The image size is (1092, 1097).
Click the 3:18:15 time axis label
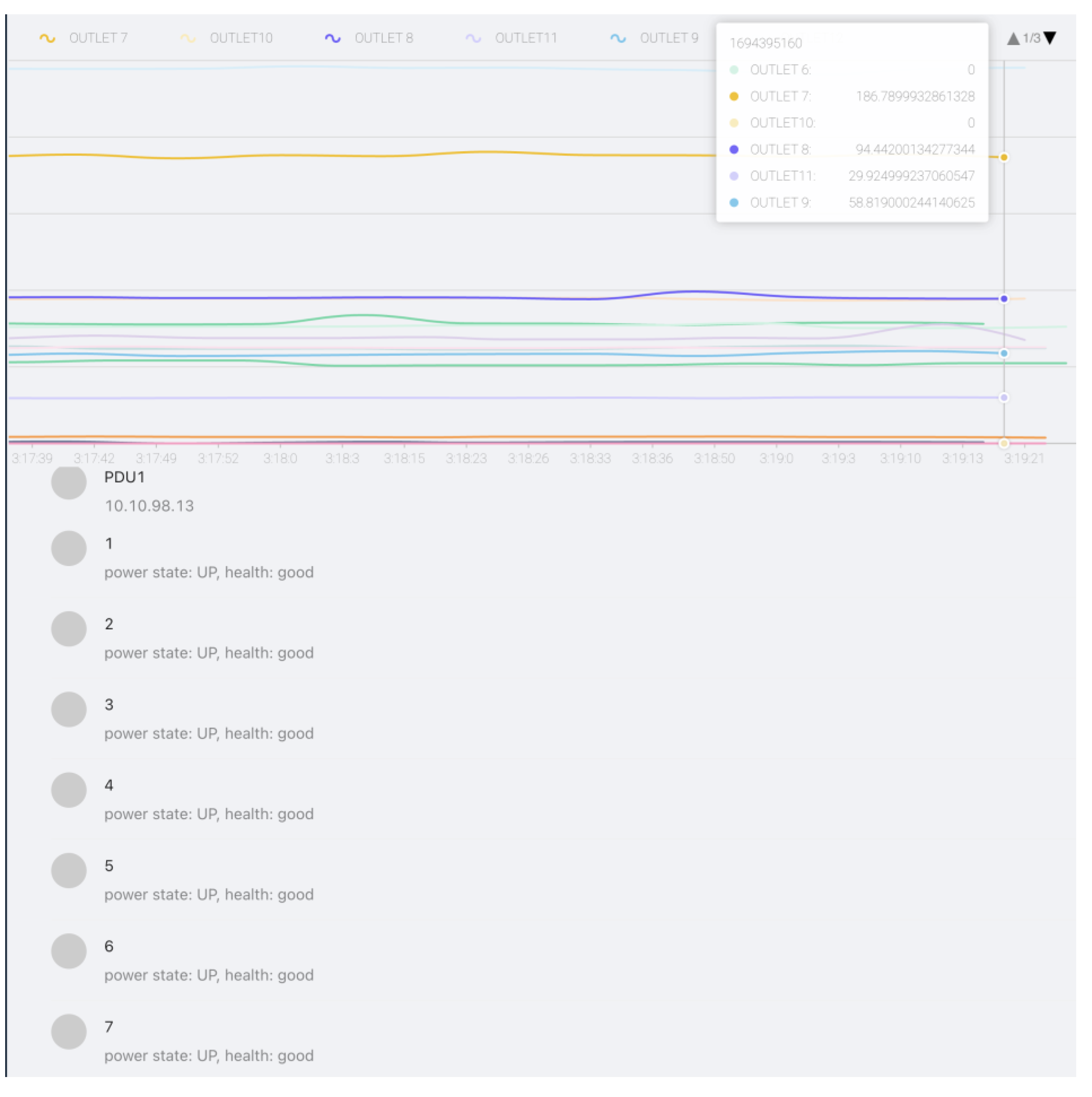404,458
